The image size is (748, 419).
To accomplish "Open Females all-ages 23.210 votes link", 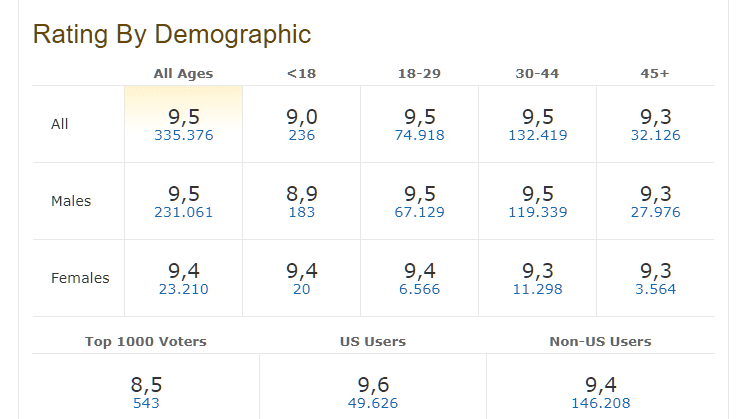I will [184, 289].
